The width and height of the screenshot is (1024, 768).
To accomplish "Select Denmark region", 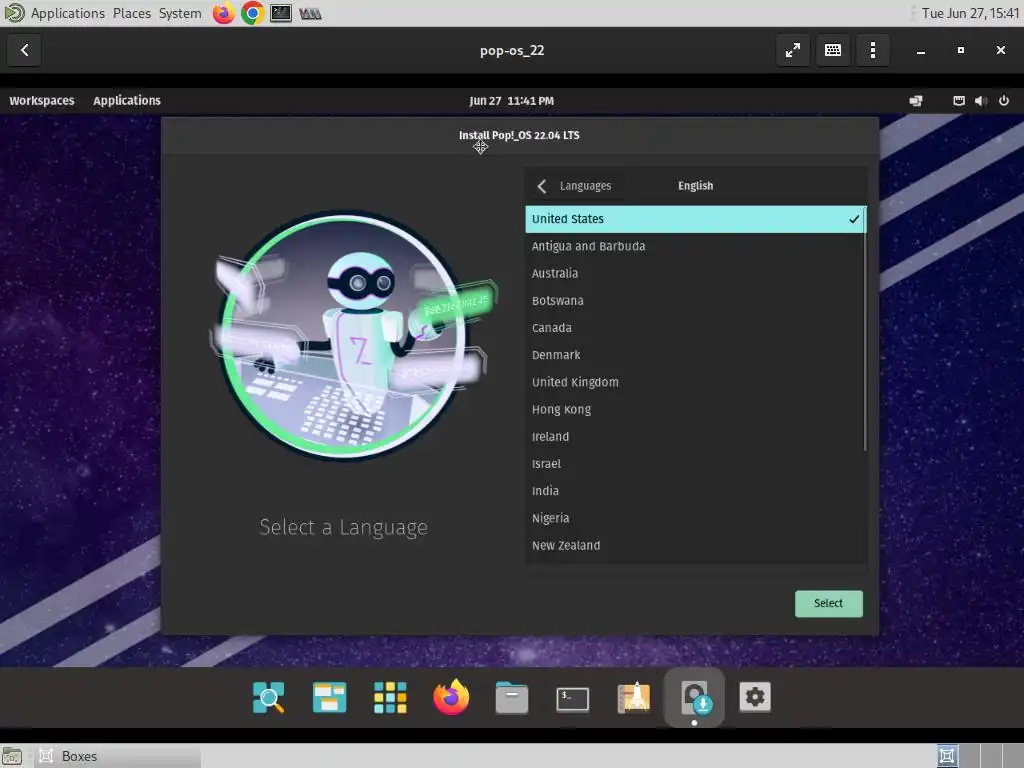I will (696, 355).
